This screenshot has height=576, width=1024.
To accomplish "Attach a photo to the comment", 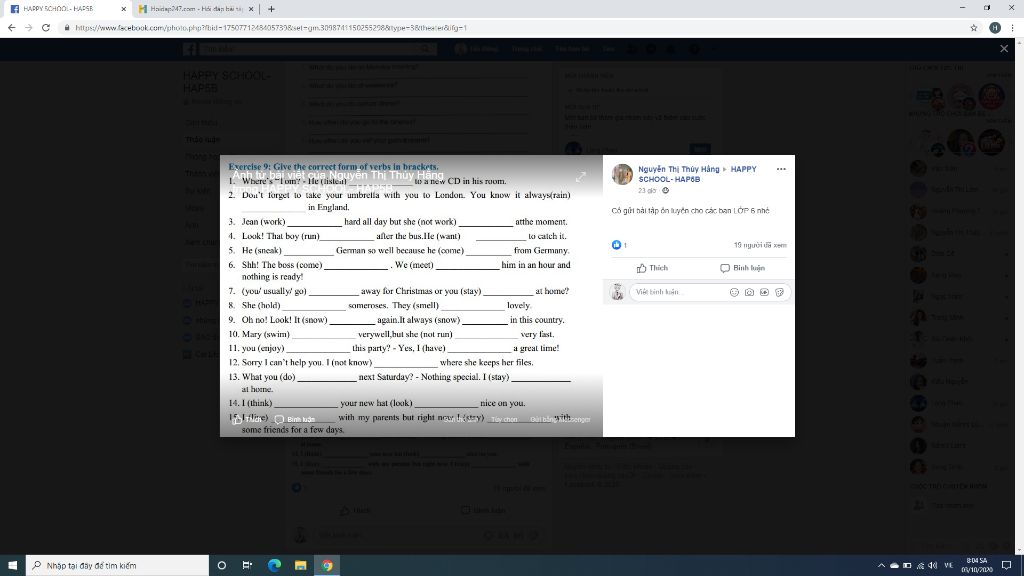I will (x=749, y=292).
